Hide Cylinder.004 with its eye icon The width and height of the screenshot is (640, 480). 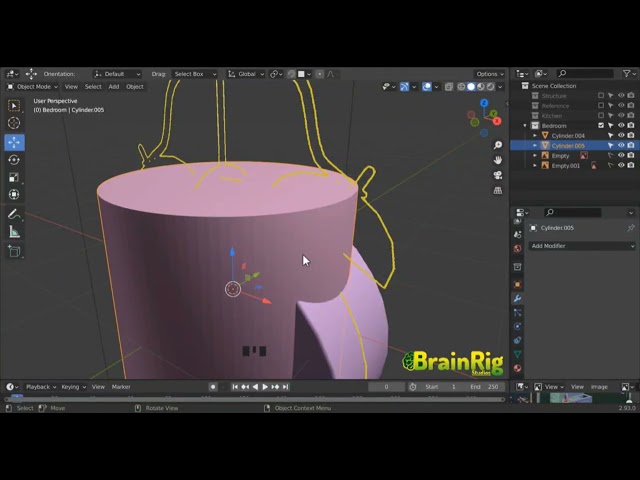click(621, 135)
